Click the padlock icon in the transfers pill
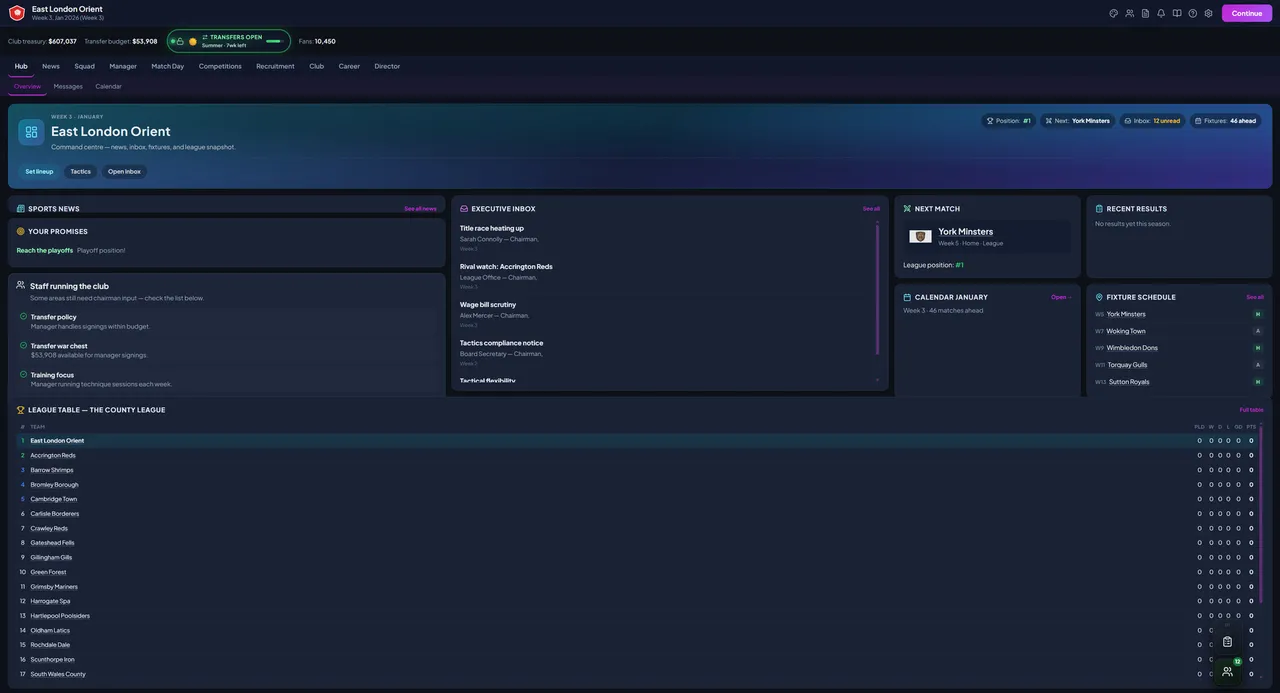This screenshot has width=1280, height=693. [180, 41]
